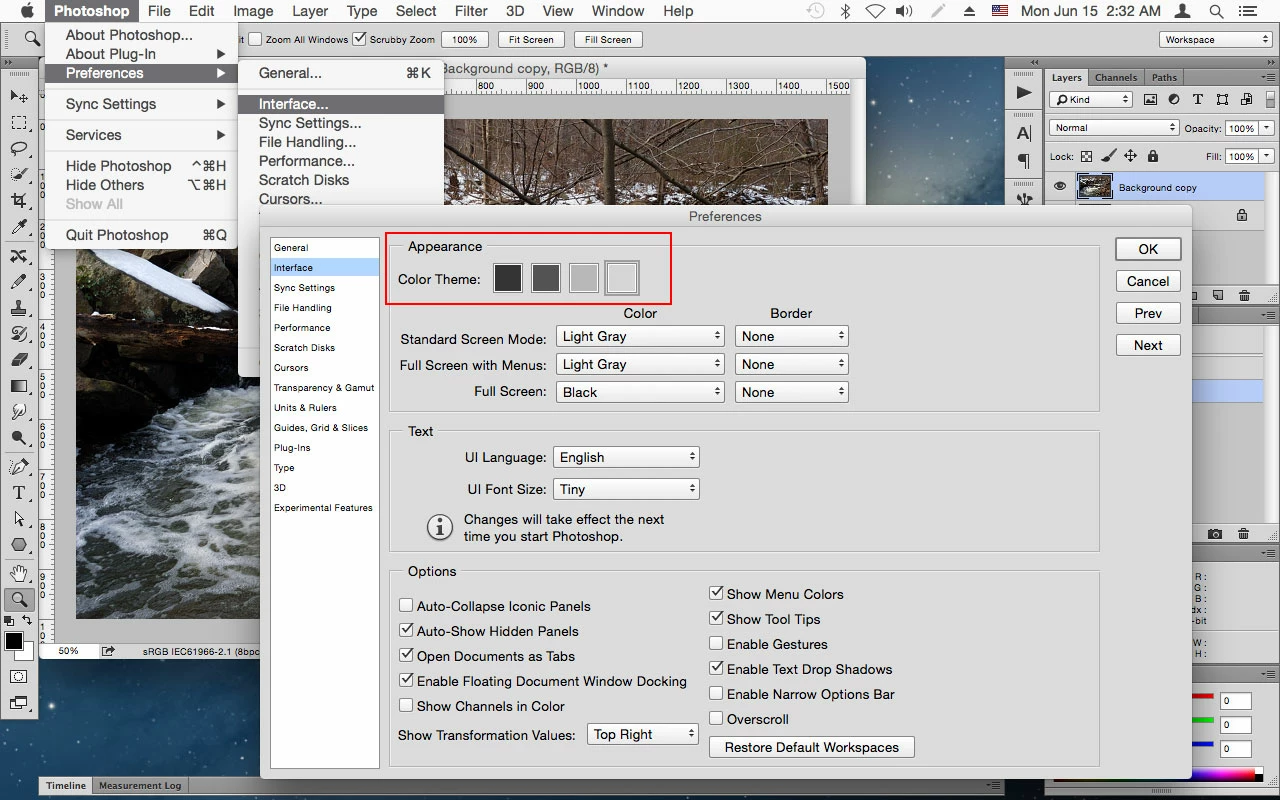Select the Crop tool
1280x800 pixels.
click(19, 202)
